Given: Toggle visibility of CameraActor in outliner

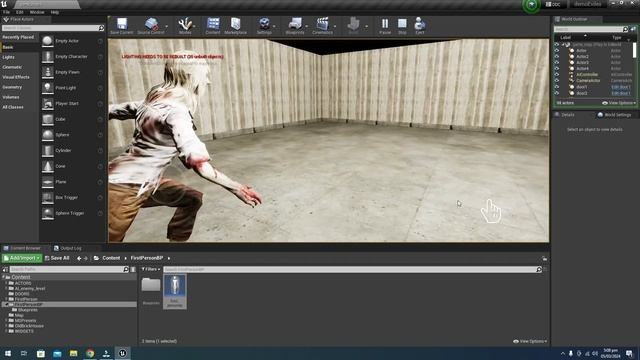Looking at the screenshot, I should pos(557,81).
